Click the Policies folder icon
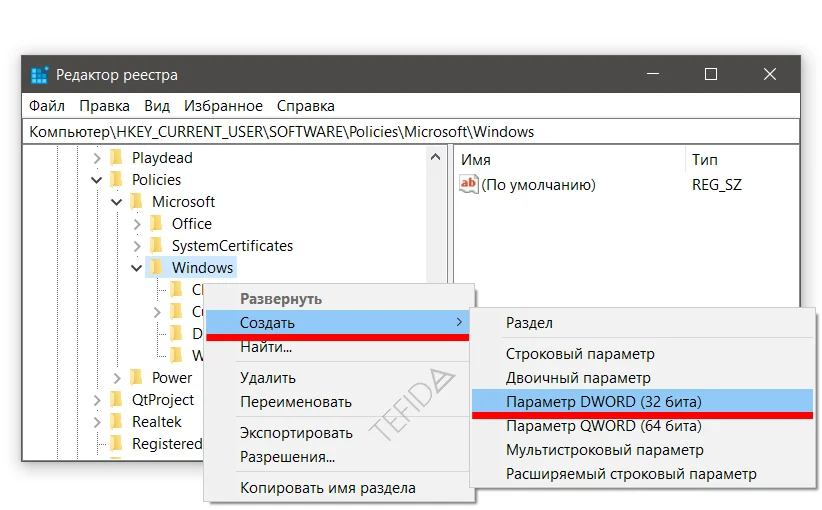 [x=116, y=179]
